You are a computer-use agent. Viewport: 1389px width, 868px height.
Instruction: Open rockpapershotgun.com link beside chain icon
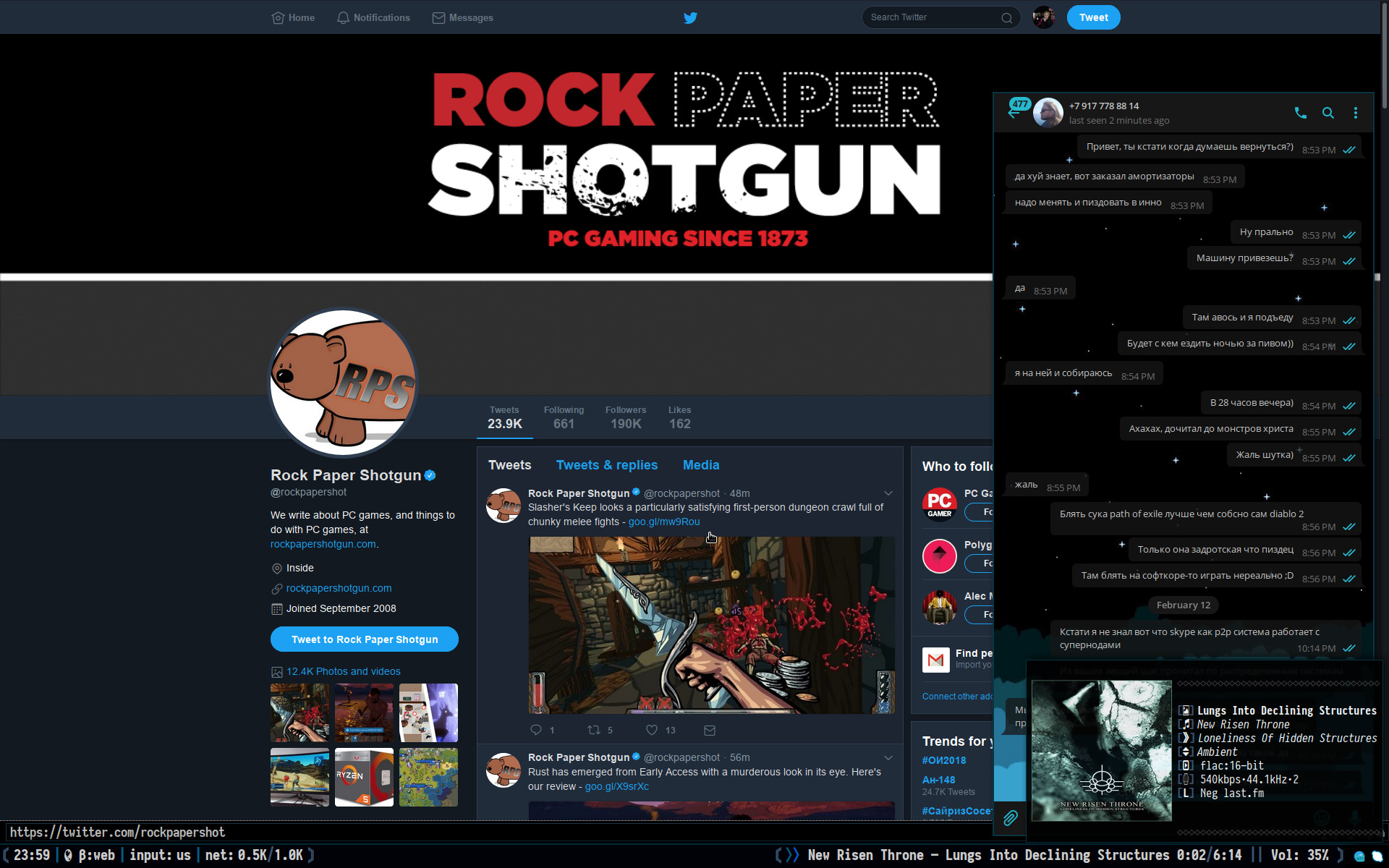coord(339,588)
